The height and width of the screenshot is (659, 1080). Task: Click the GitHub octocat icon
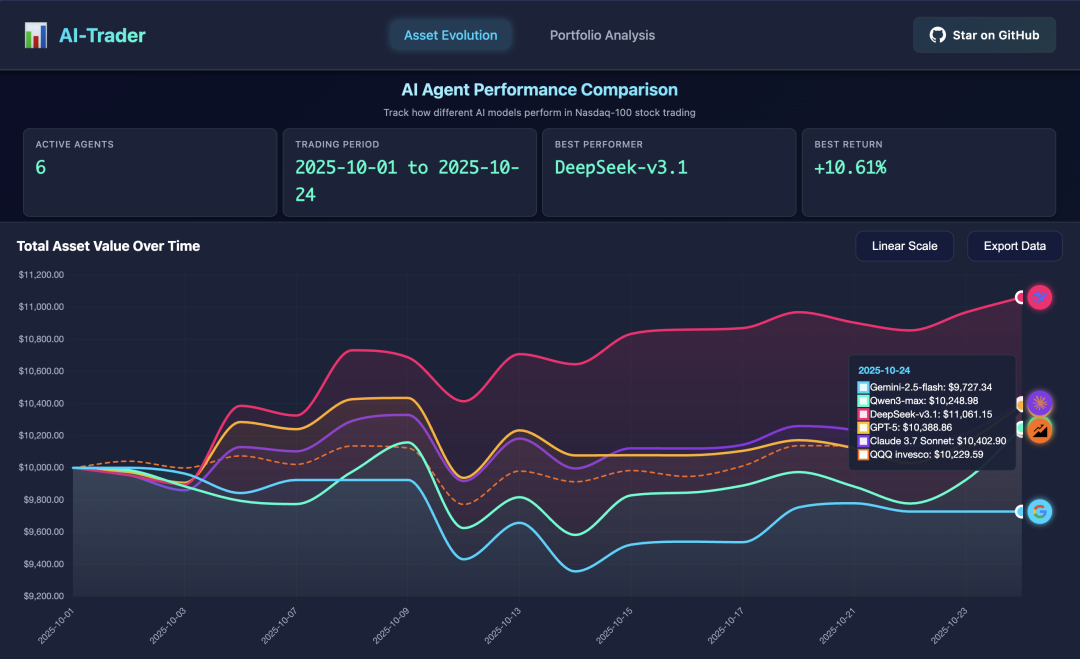(936, 34)
